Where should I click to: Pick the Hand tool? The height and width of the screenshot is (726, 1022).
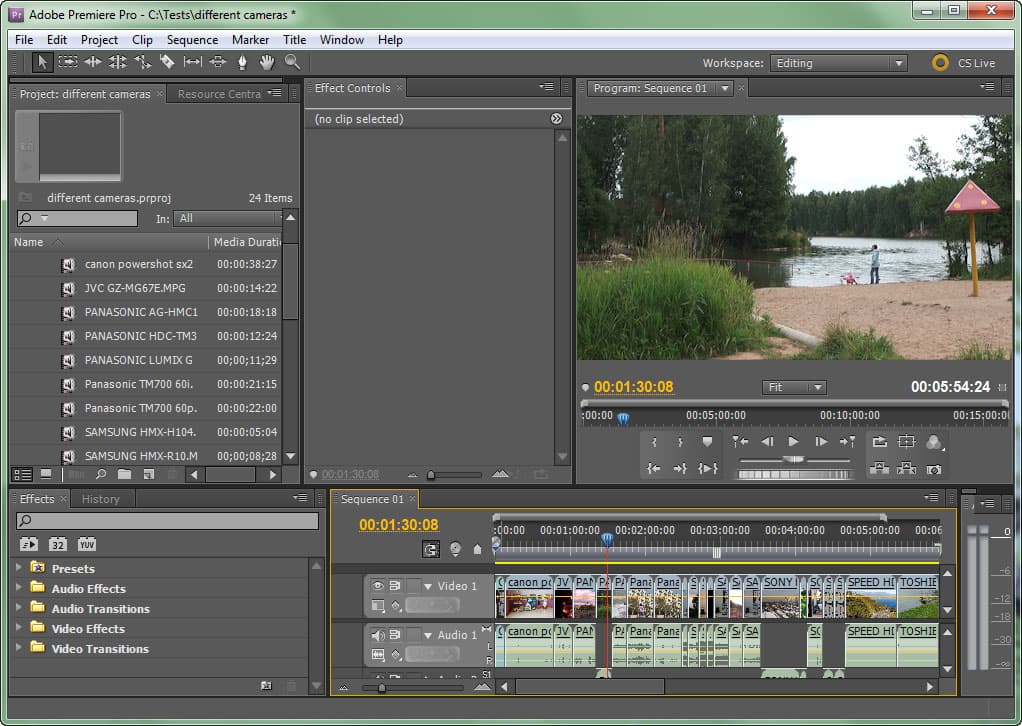pos(267,62)
